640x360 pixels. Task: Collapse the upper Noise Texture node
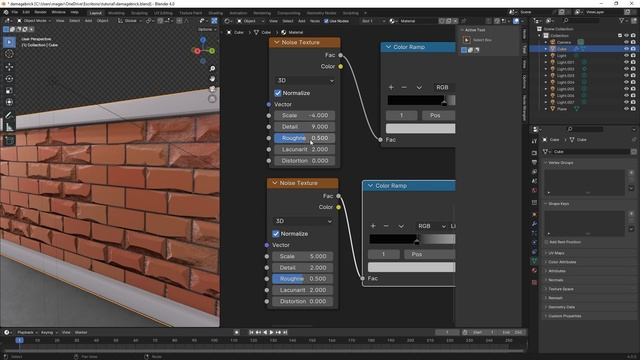point(277,42)
